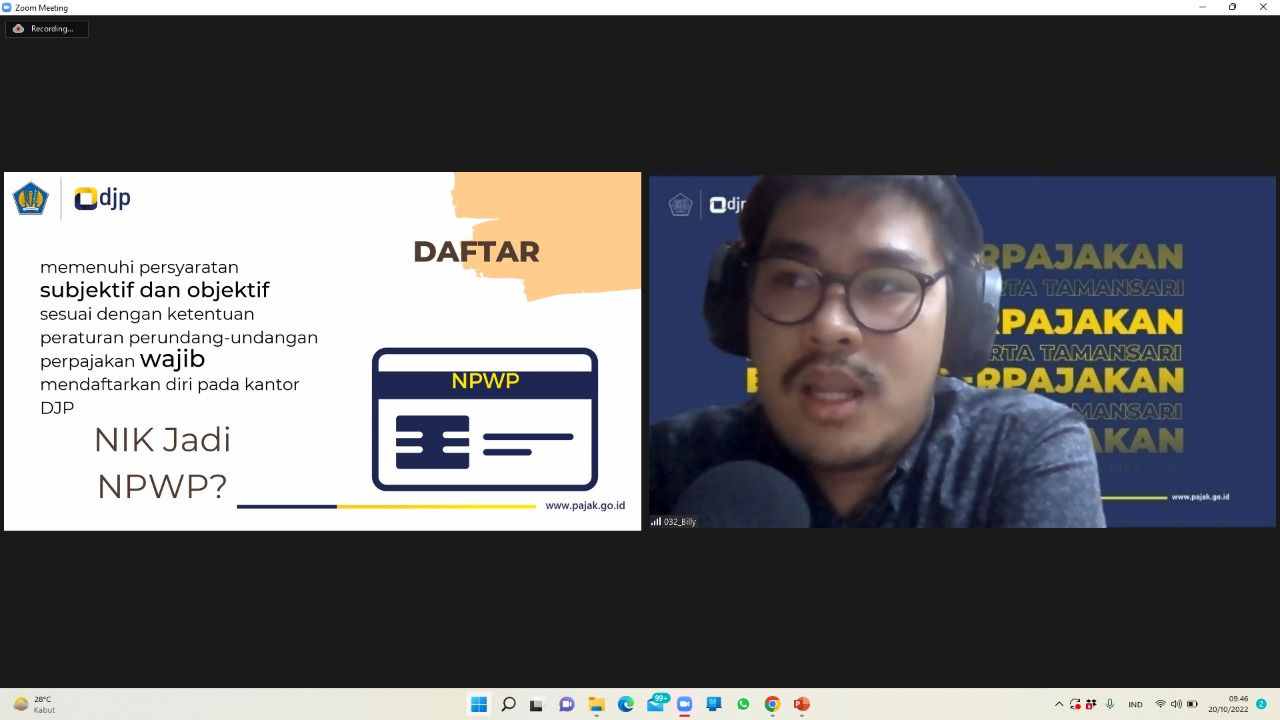Switch to Google Chrome

(772, 704)
